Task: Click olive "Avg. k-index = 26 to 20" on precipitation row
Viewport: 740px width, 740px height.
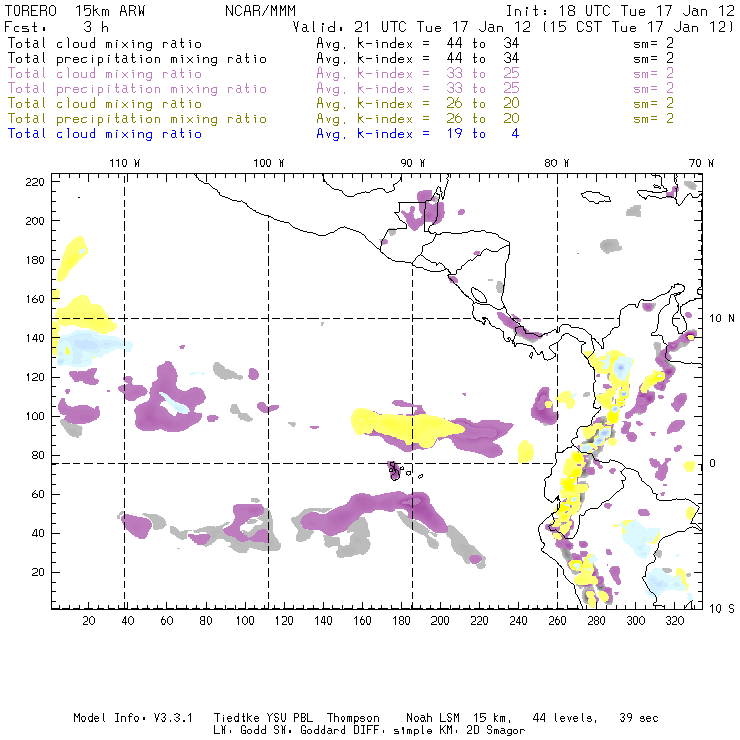Action: pyautogui.click(x=418, y=119)
